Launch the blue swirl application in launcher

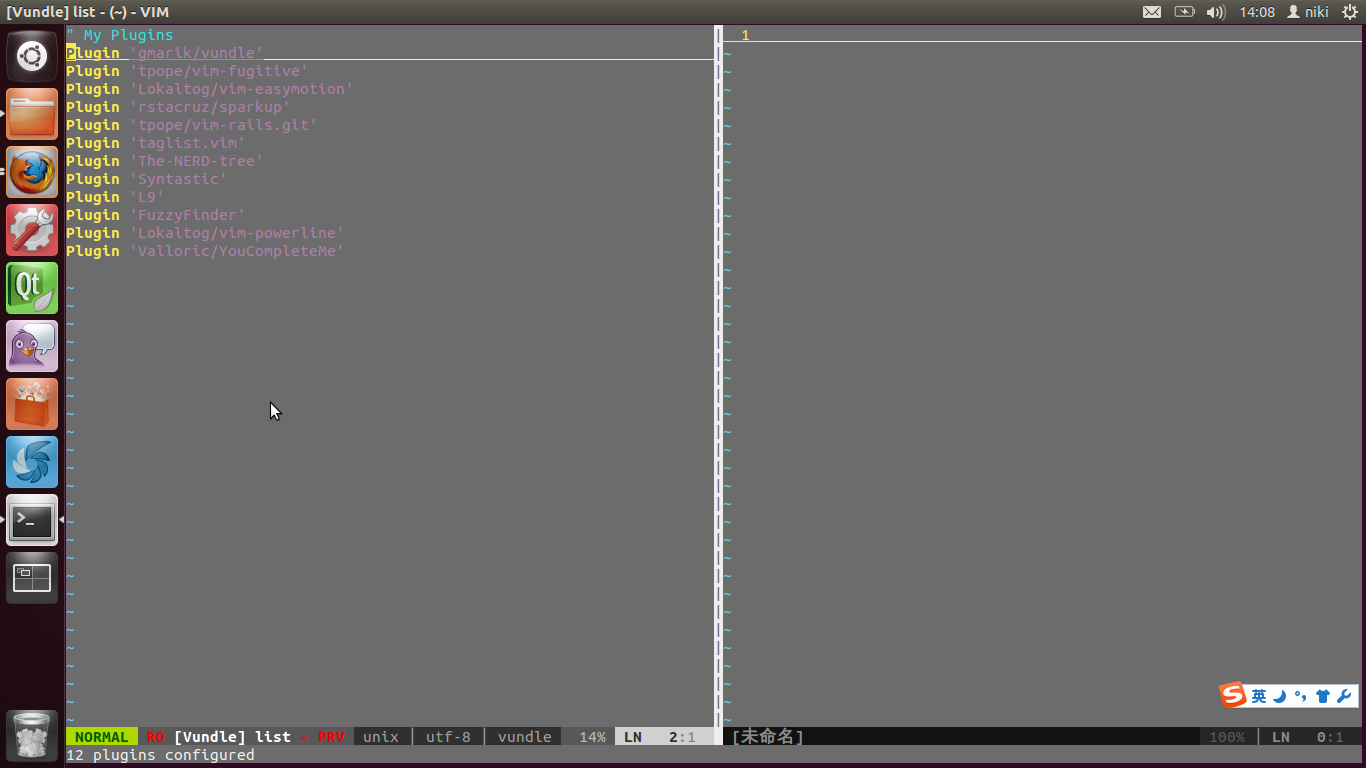pos(32,462)
